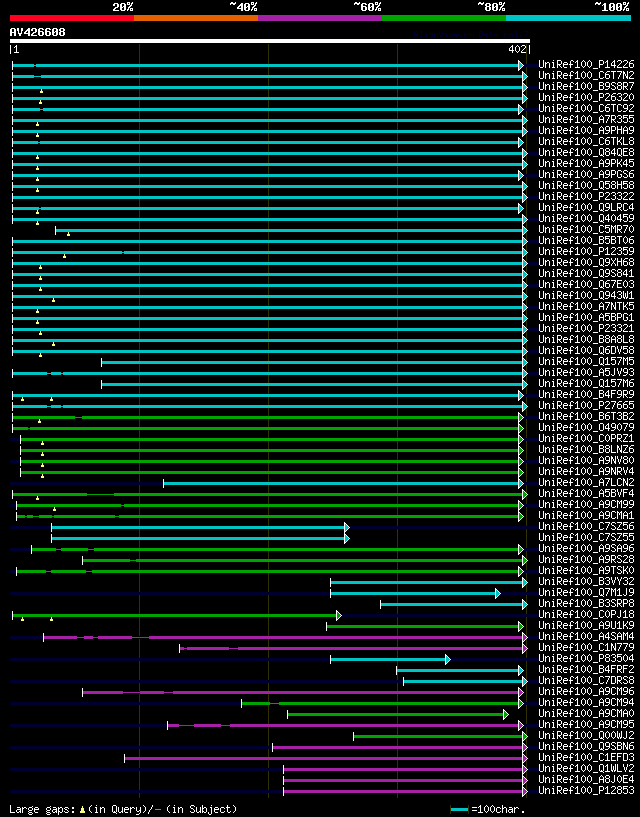Select the UniRef100_A7NTK5 label
The width and height of the screenshot is (640, 817).
586,306
